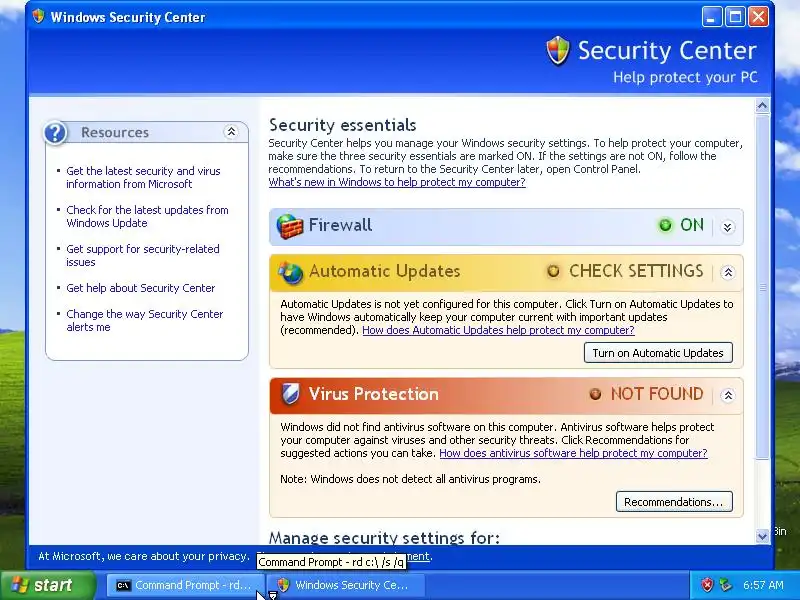Open 'Get help about Security Center' link
This screenshot has width=800, height=600.
141,288
